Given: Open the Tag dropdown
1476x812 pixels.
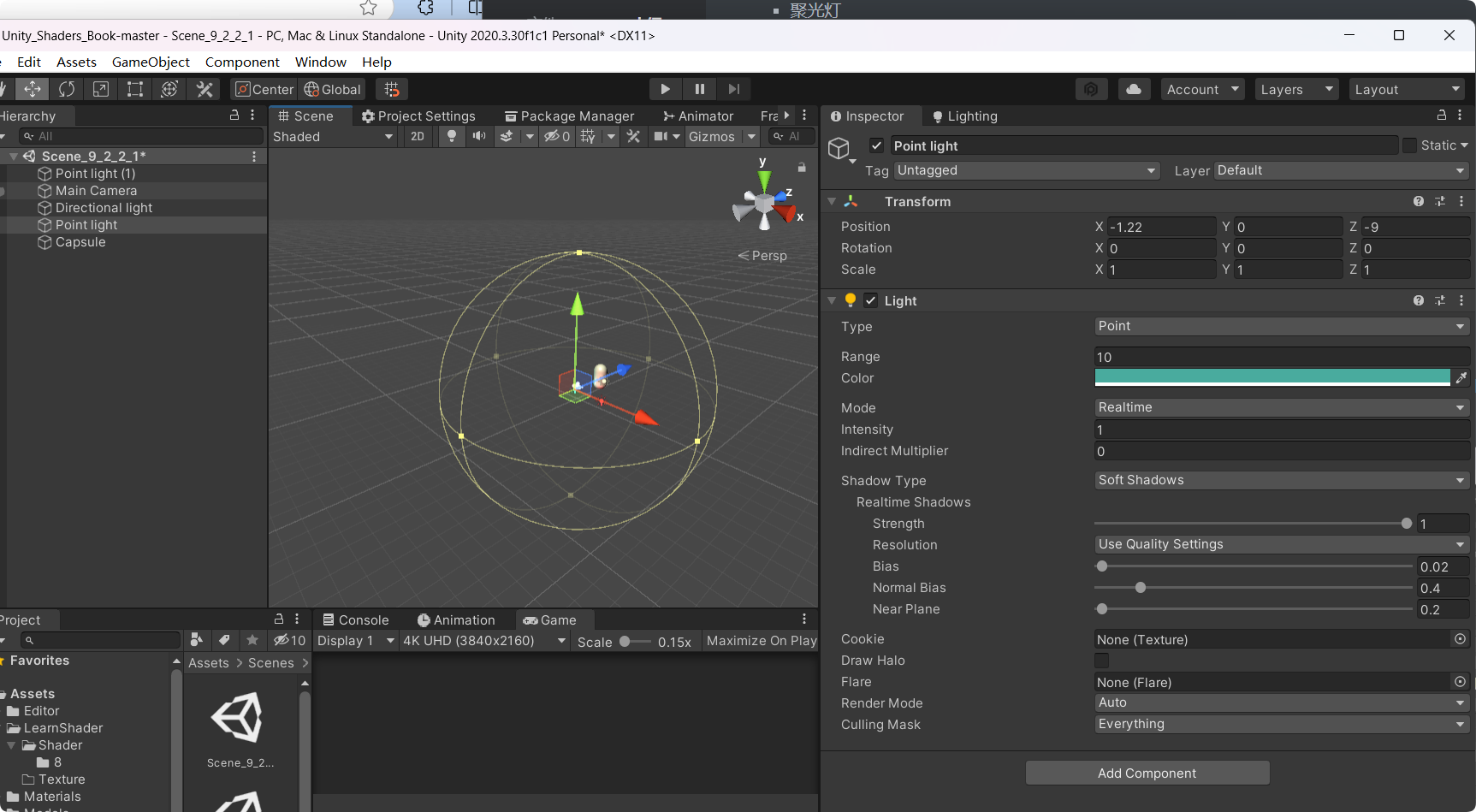Looking at the screenshot, I should point(1027,170).
